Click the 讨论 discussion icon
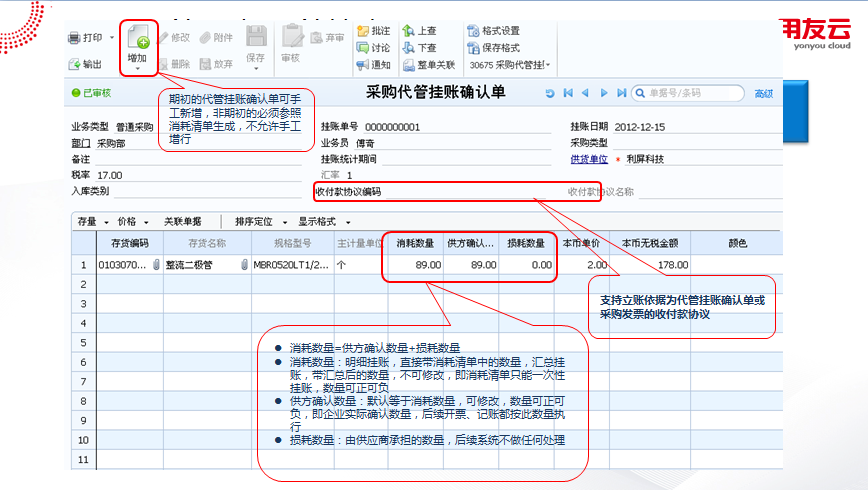This screenshot has width=868, height=490. 363,48
